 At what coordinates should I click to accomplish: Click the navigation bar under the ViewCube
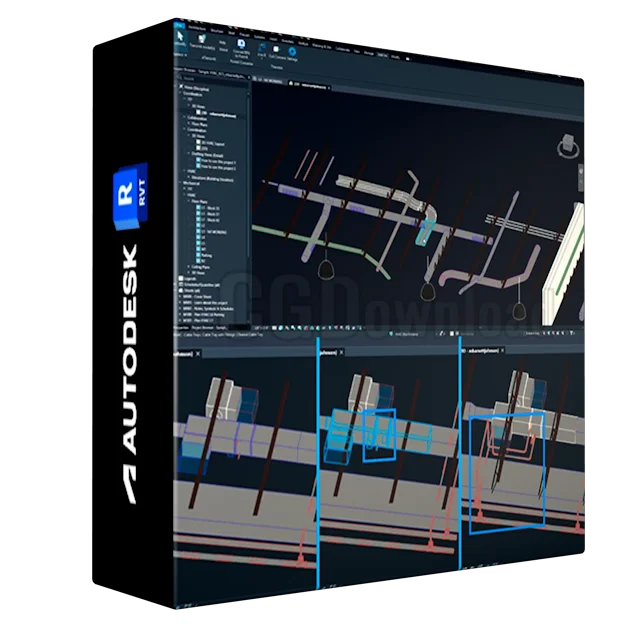tap(581, 177)
